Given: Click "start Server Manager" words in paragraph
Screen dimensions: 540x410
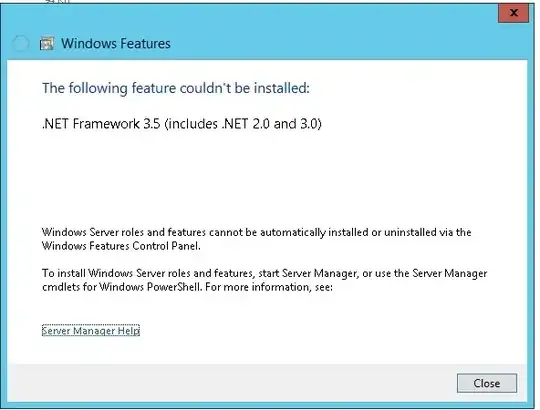Looking at the screenshot, I should click(308, 273).
